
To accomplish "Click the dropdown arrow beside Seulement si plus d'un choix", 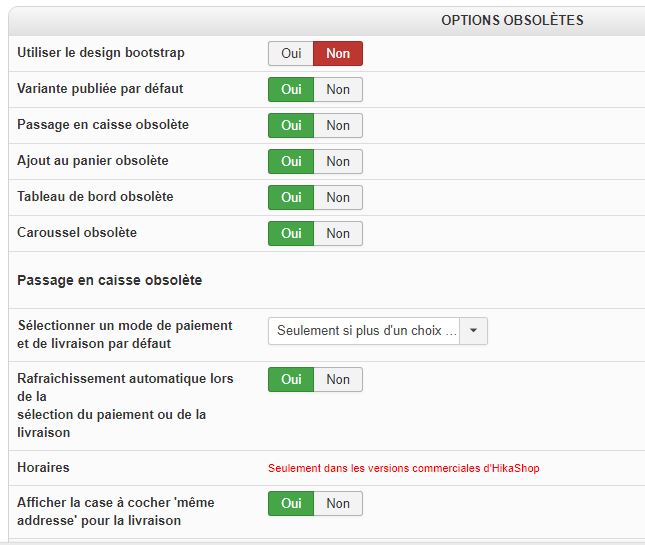I will (474, 331).
